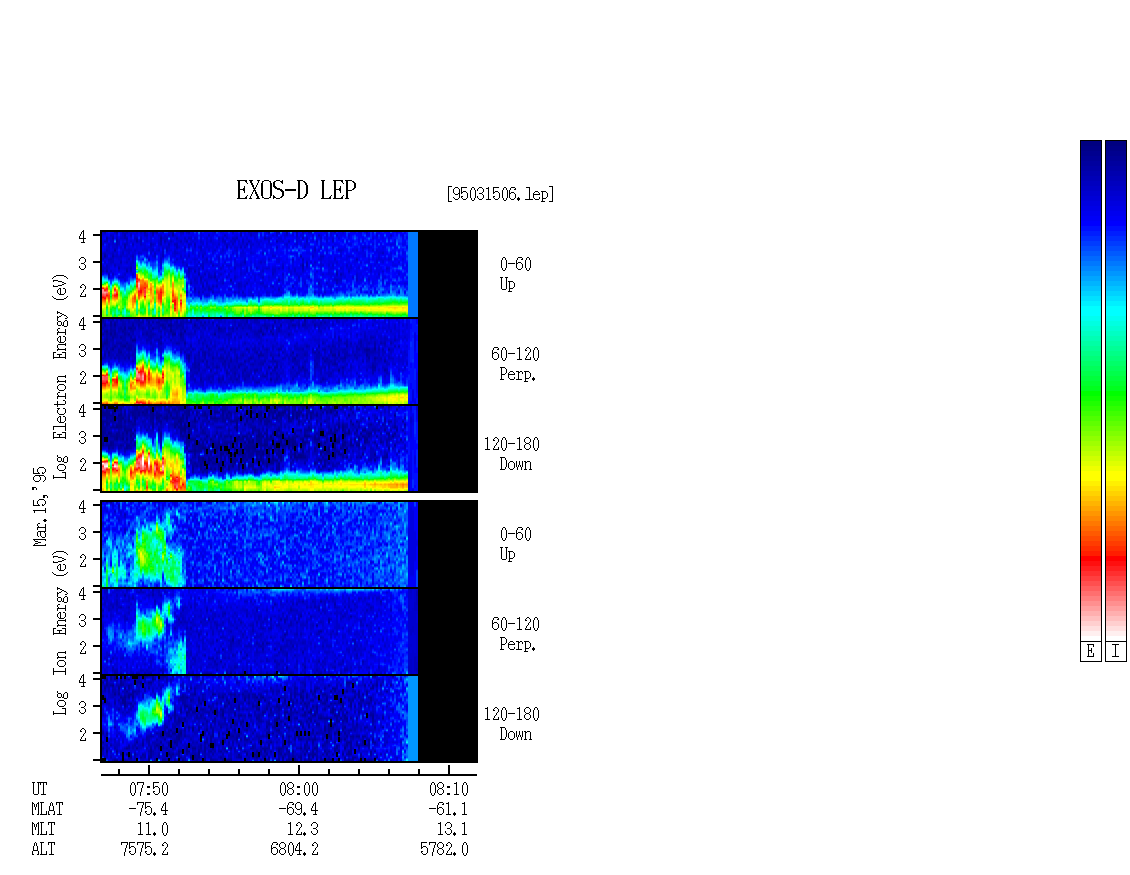Click the MLT value 11.0
This screenshot has width=1130, height=875.
153,830
